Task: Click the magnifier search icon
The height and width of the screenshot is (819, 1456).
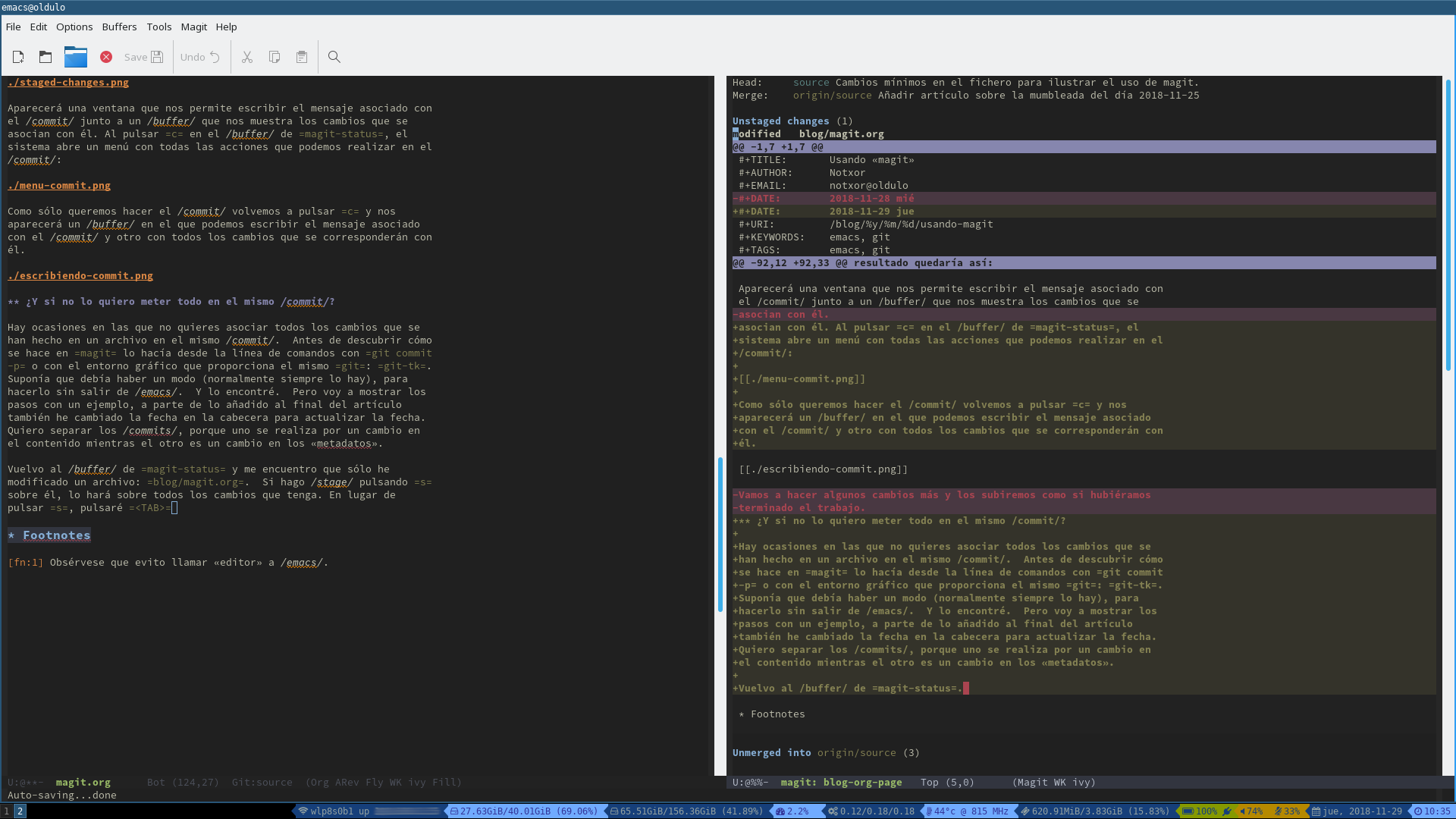Action: pos(334,57)
